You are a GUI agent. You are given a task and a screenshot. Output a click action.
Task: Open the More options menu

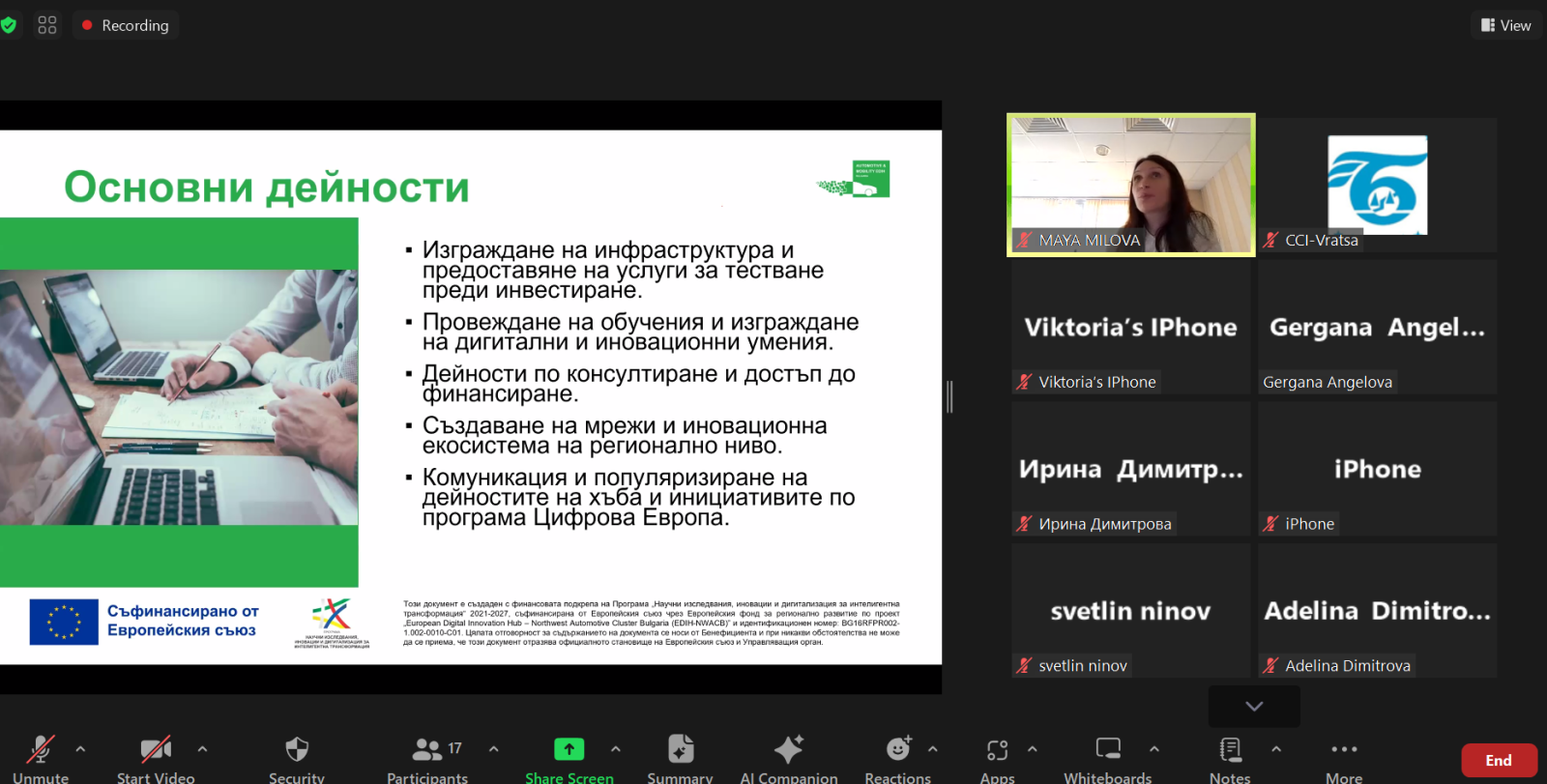pos(1344,750)
